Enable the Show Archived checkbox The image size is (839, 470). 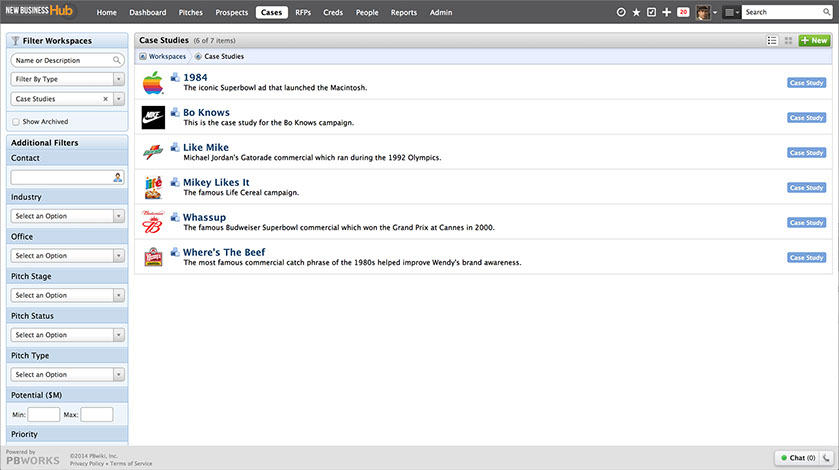(15, 122)
